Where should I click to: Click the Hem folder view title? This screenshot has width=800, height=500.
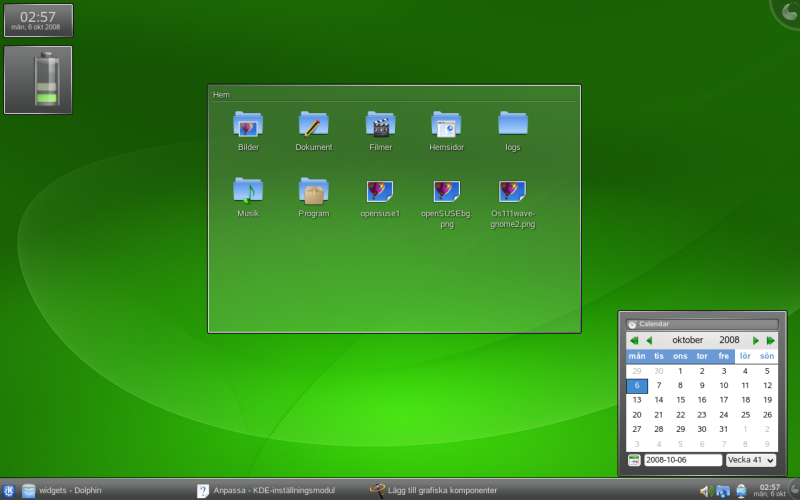pos(221,95)
